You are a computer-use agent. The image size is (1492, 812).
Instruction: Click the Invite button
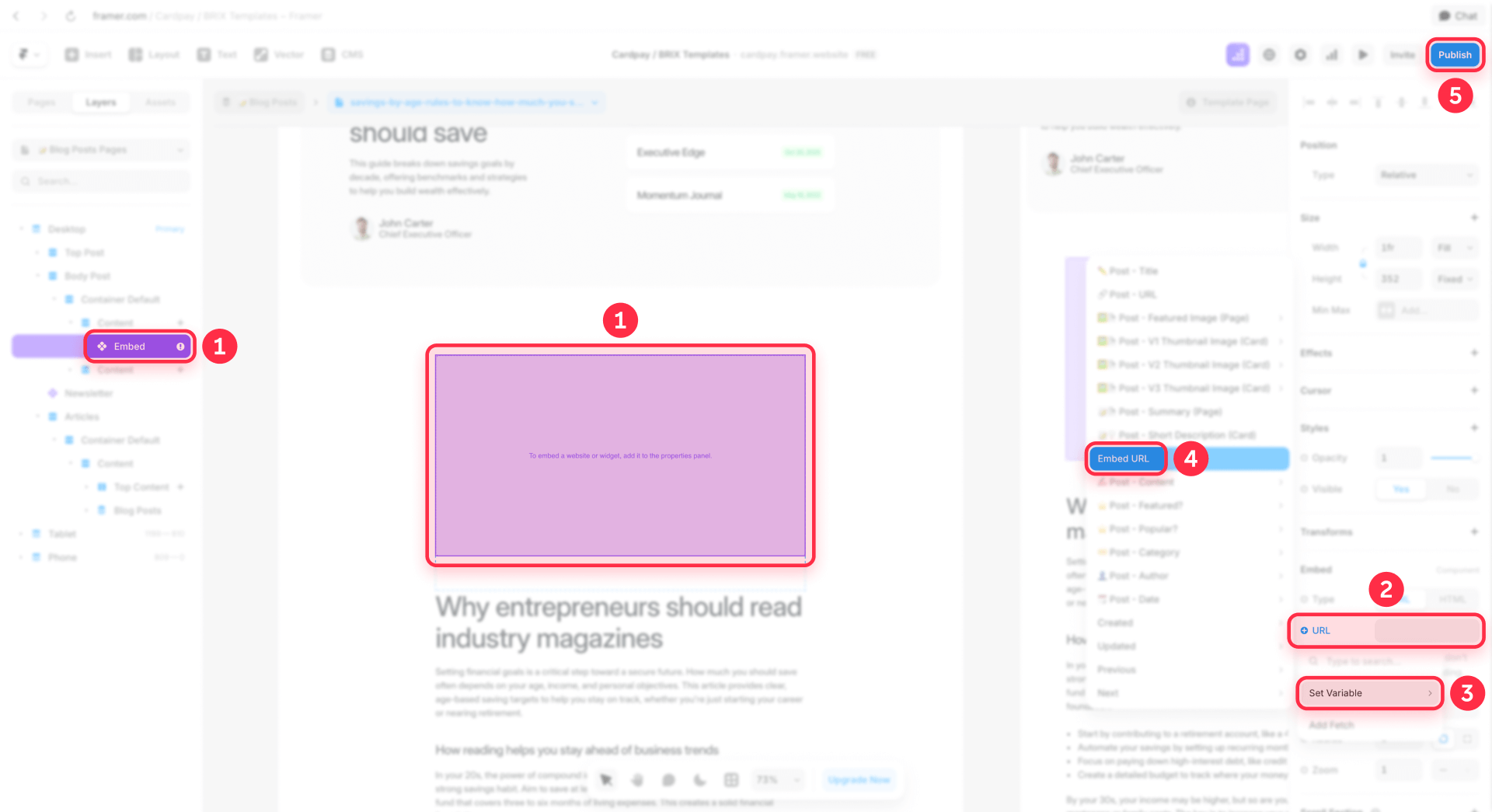(1403, 54)
